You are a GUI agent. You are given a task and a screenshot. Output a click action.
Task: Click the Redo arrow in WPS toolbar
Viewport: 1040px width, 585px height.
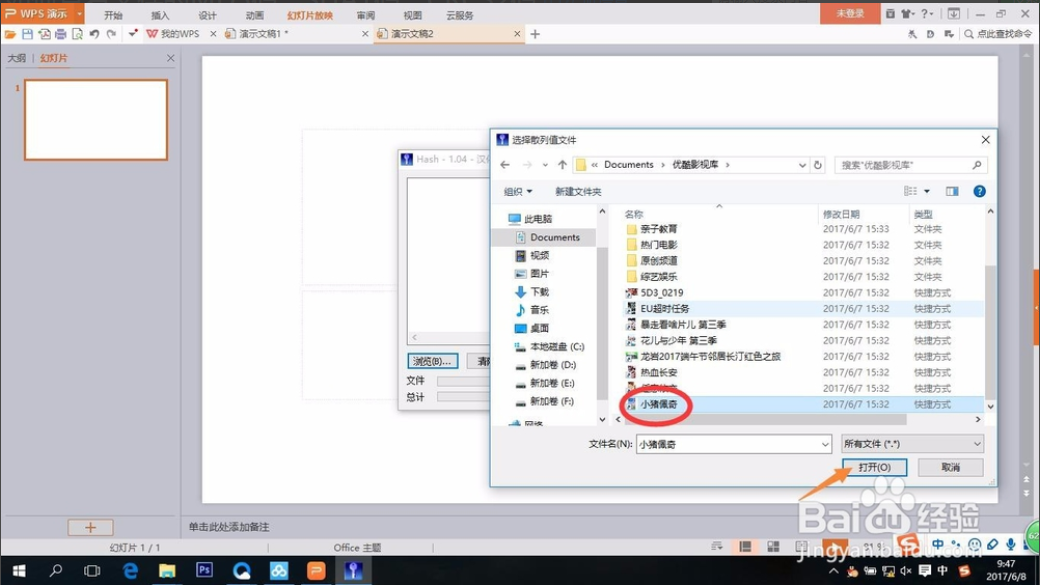tap(111, 34)
